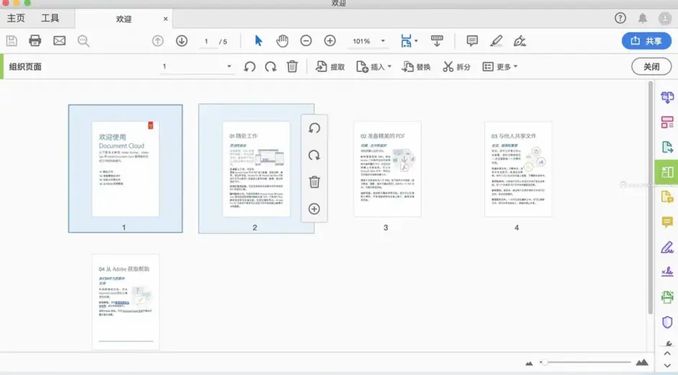This screenshot has width=678, height=375.
Task: Click the 替换 replace button
Action: [416, 67]
